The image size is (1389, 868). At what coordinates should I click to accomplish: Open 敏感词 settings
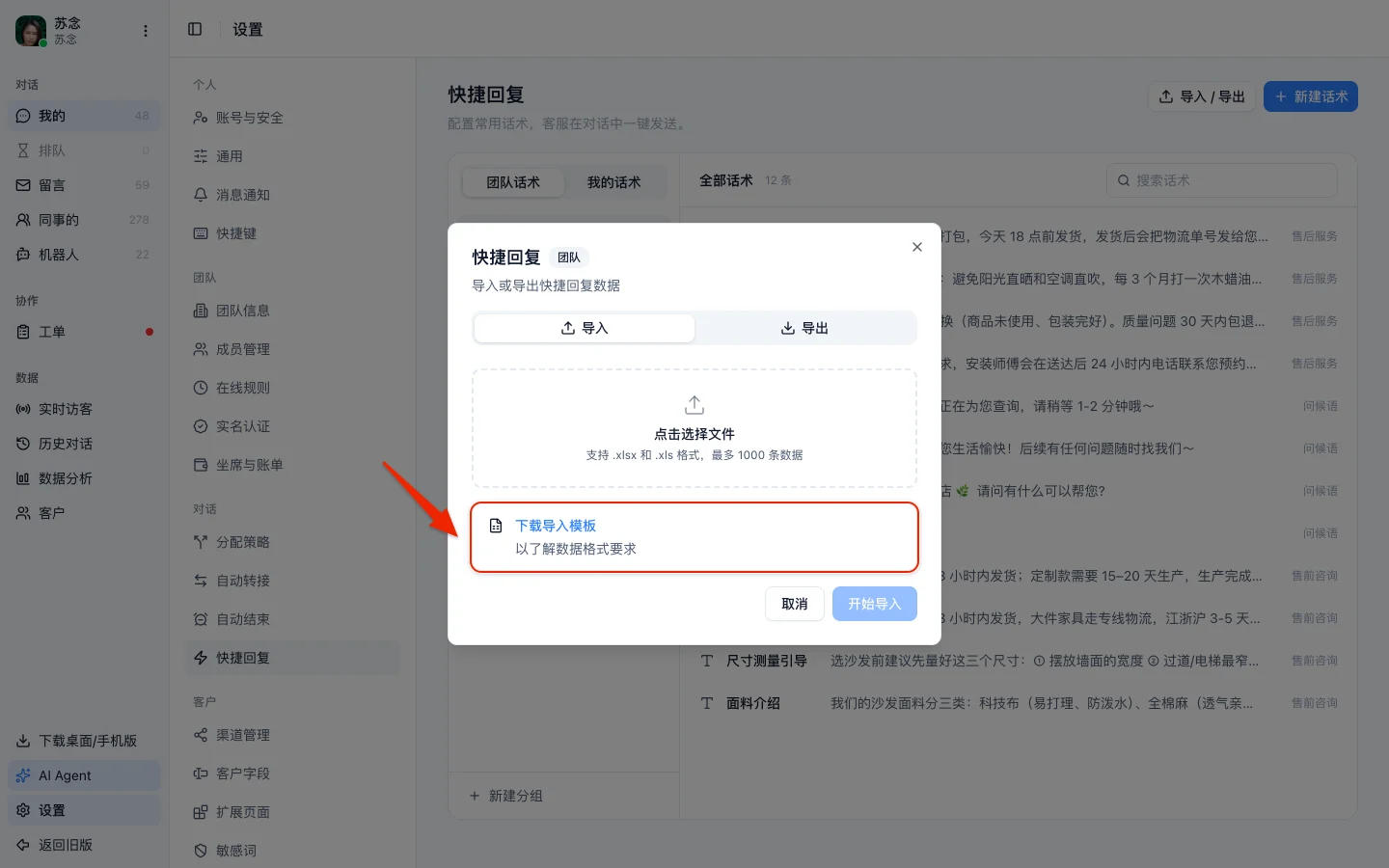coord(292,851)
